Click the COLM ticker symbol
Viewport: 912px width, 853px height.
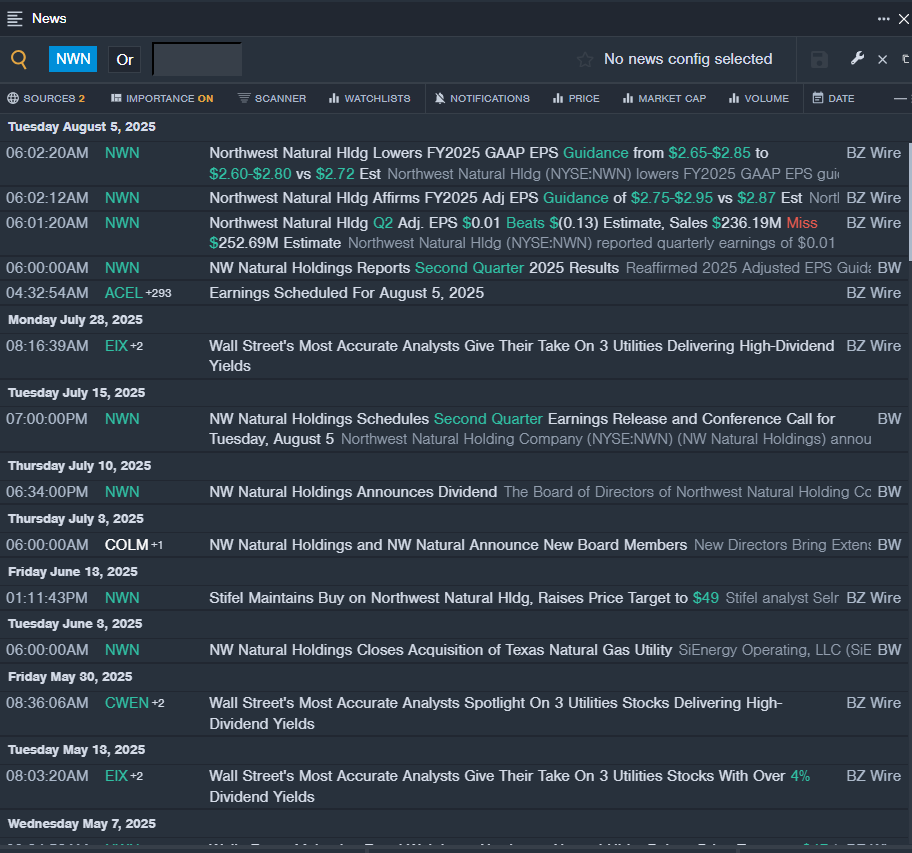click(x=126, y=545)
